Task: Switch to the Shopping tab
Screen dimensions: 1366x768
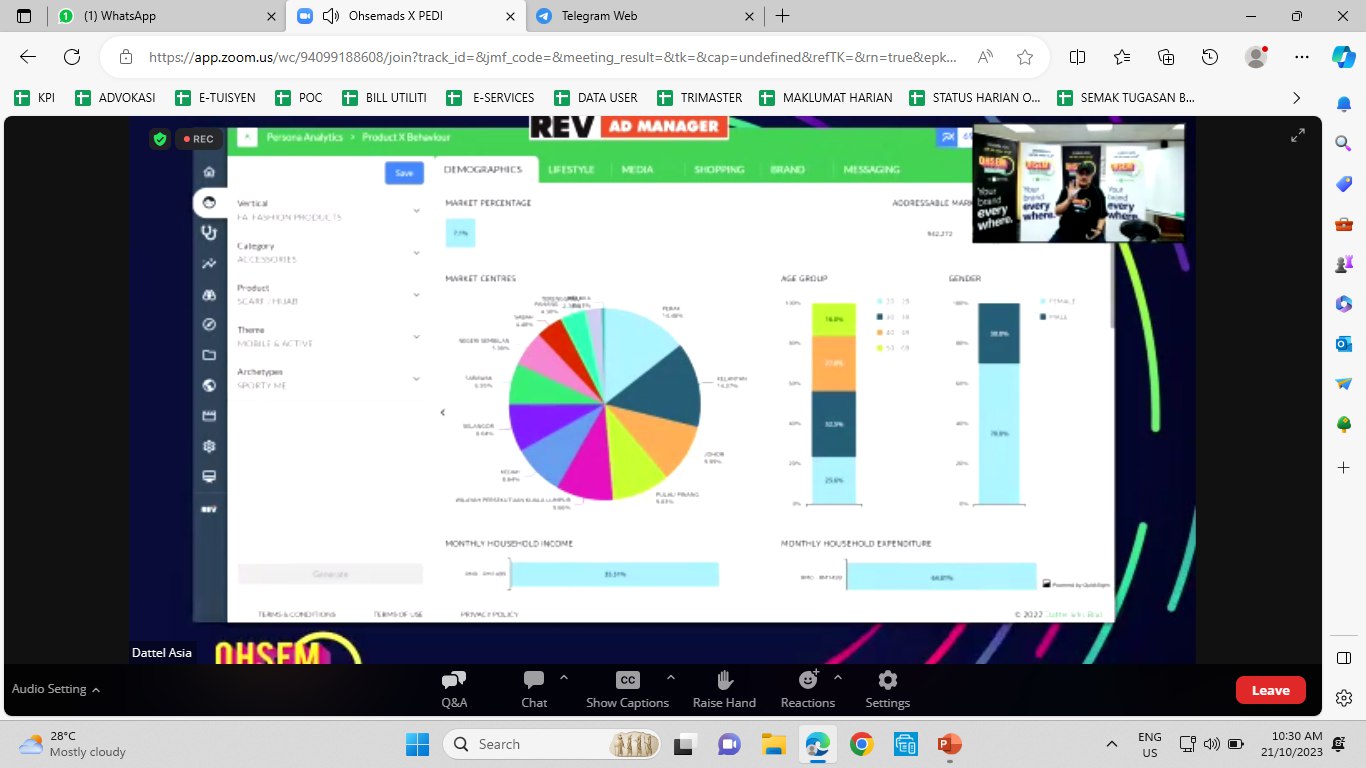Action: click(719, 170)
